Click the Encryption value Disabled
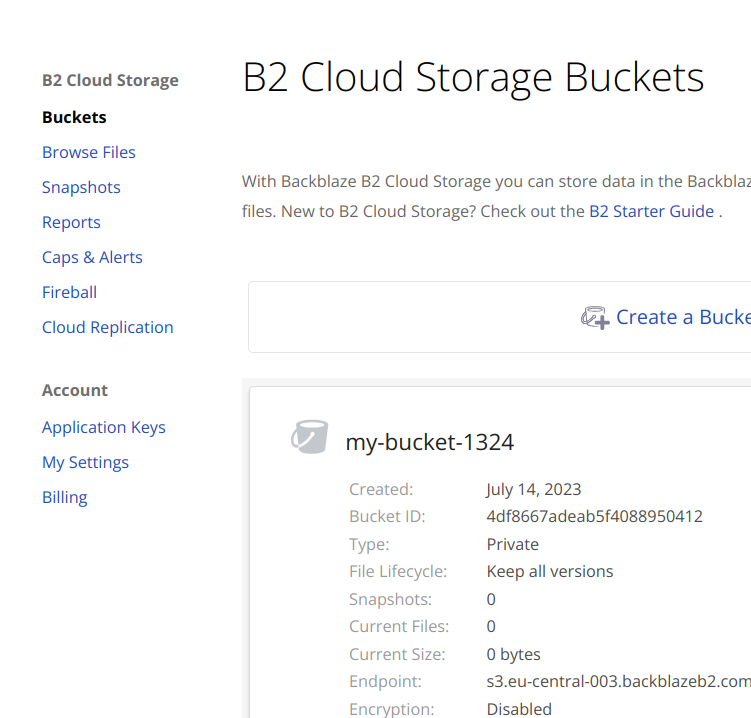Screen dimensions: 751x718 [x=519, y=709]
